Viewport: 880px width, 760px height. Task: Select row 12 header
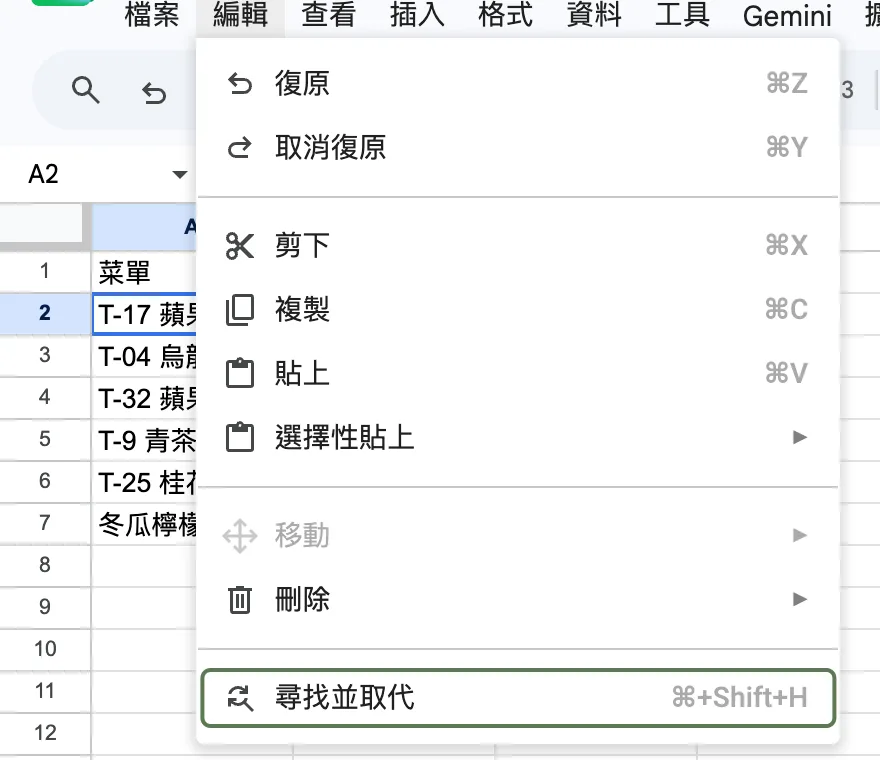[45, 734]
